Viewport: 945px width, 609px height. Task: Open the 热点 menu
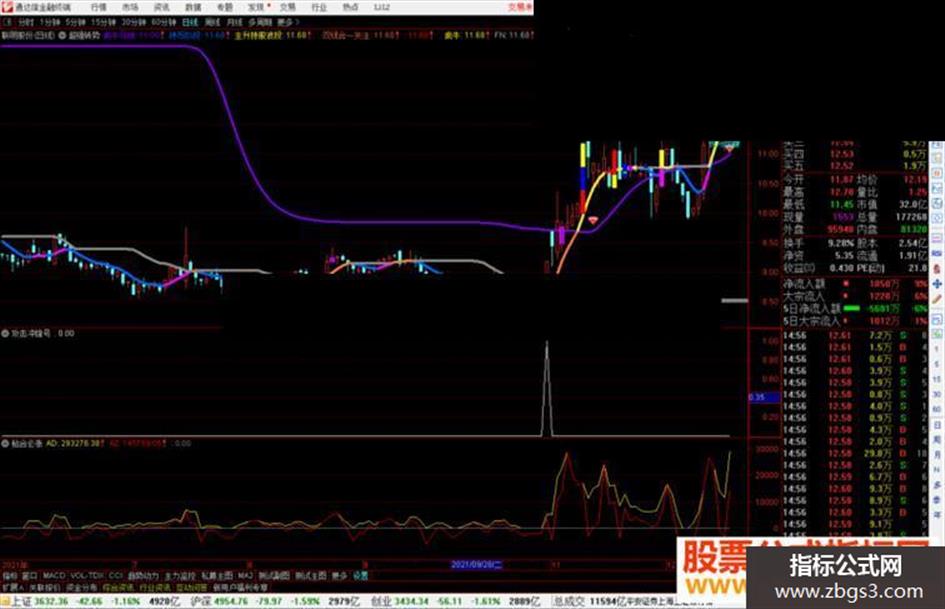click(x=350, y=7)
